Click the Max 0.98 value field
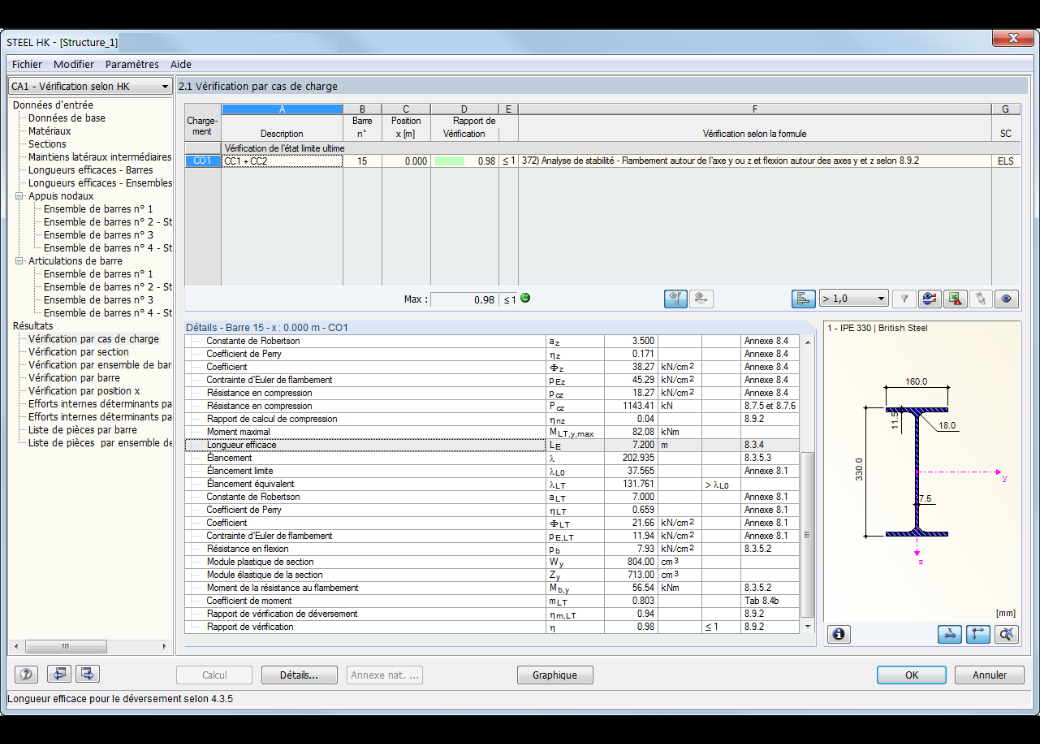Viewport: 1040px width, 744px height. (x=464, y=300)
